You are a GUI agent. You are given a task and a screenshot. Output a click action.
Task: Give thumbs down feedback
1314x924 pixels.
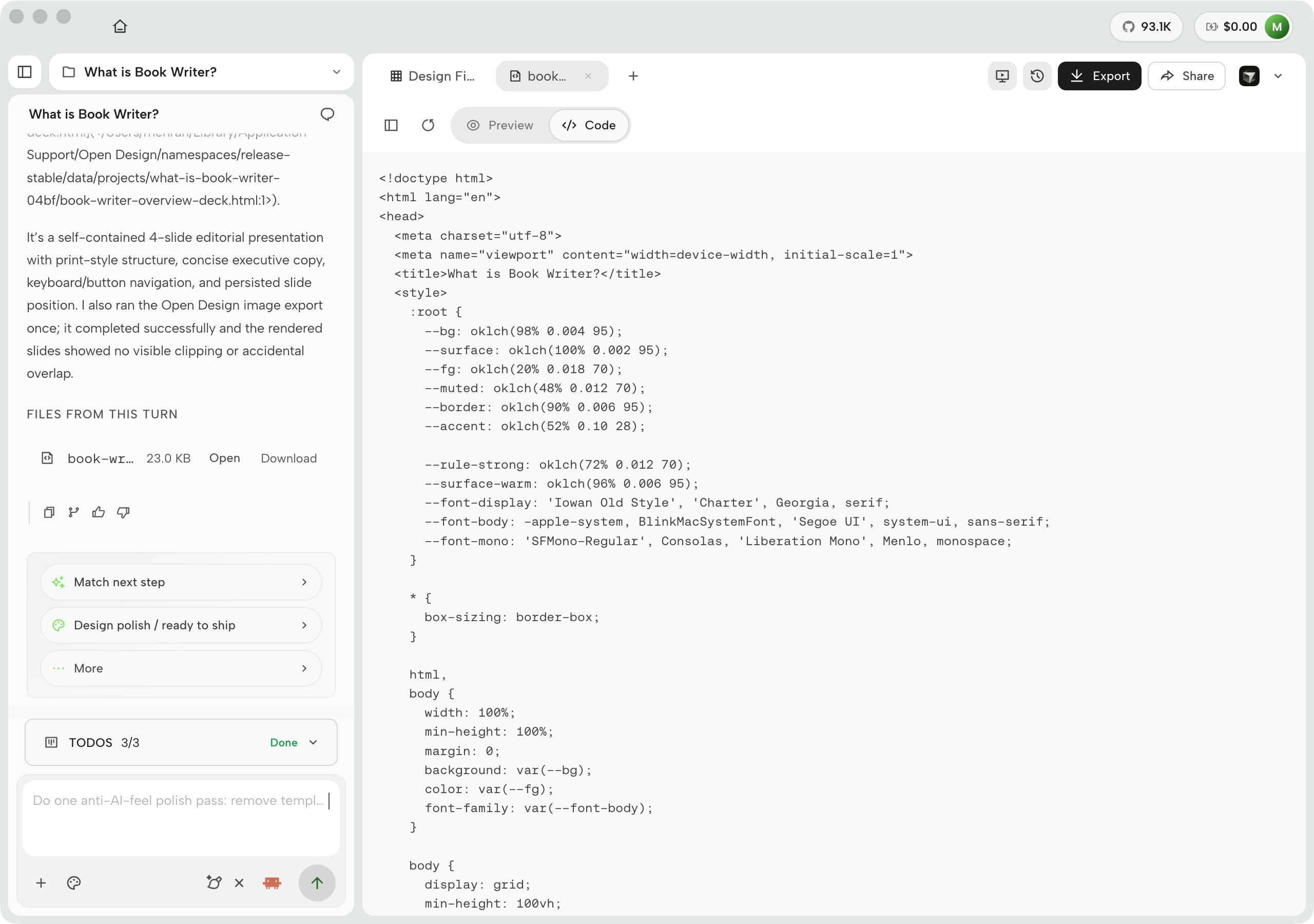(123, 512)
